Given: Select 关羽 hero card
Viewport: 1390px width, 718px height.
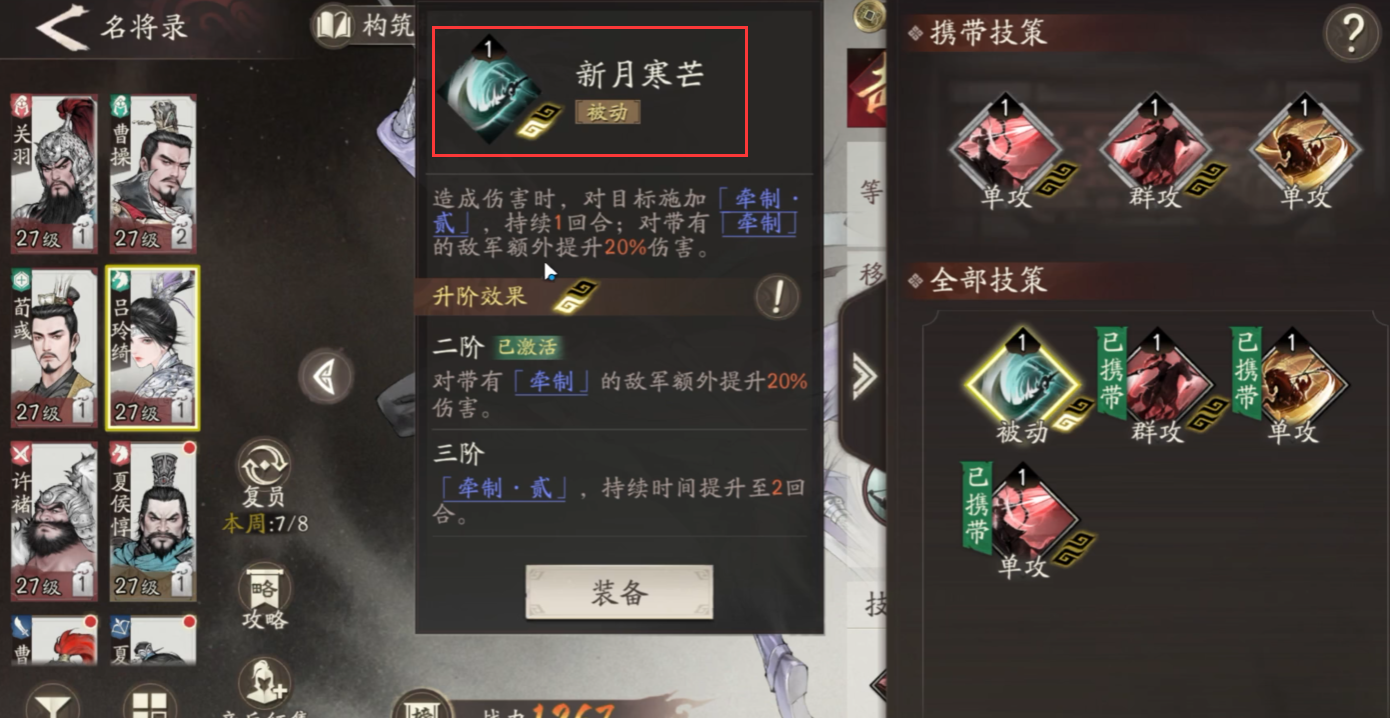Looking at the screenshot, I should (x=54, y=174).
